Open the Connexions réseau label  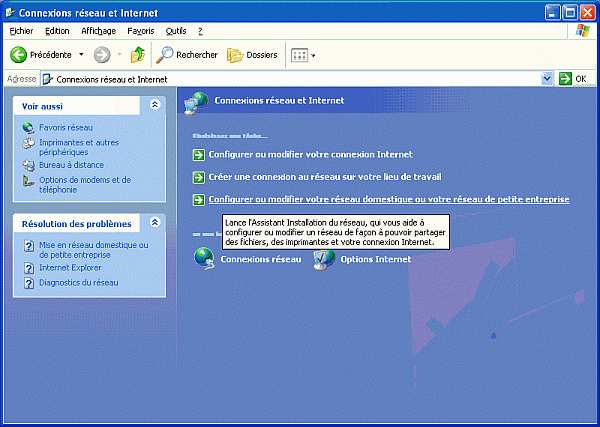(x=261, y=259)
